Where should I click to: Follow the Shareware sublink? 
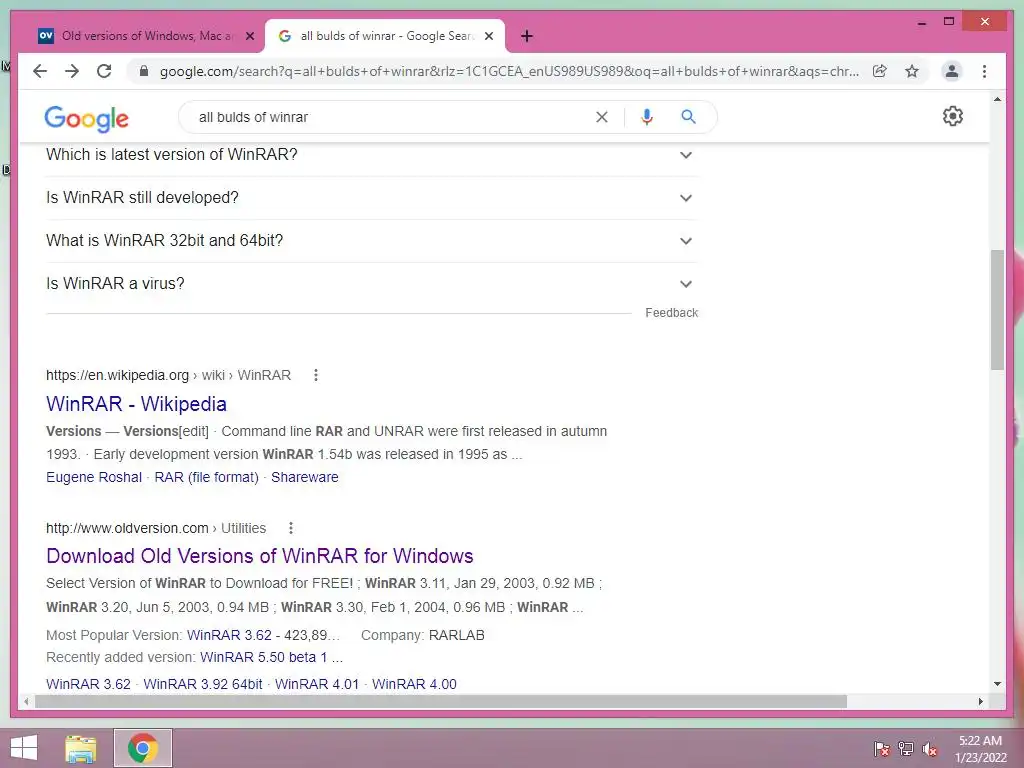[x=304, y=477]
